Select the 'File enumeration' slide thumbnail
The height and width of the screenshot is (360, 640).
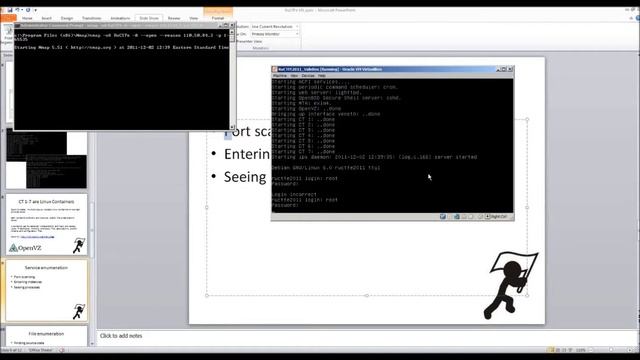[47, 336]
